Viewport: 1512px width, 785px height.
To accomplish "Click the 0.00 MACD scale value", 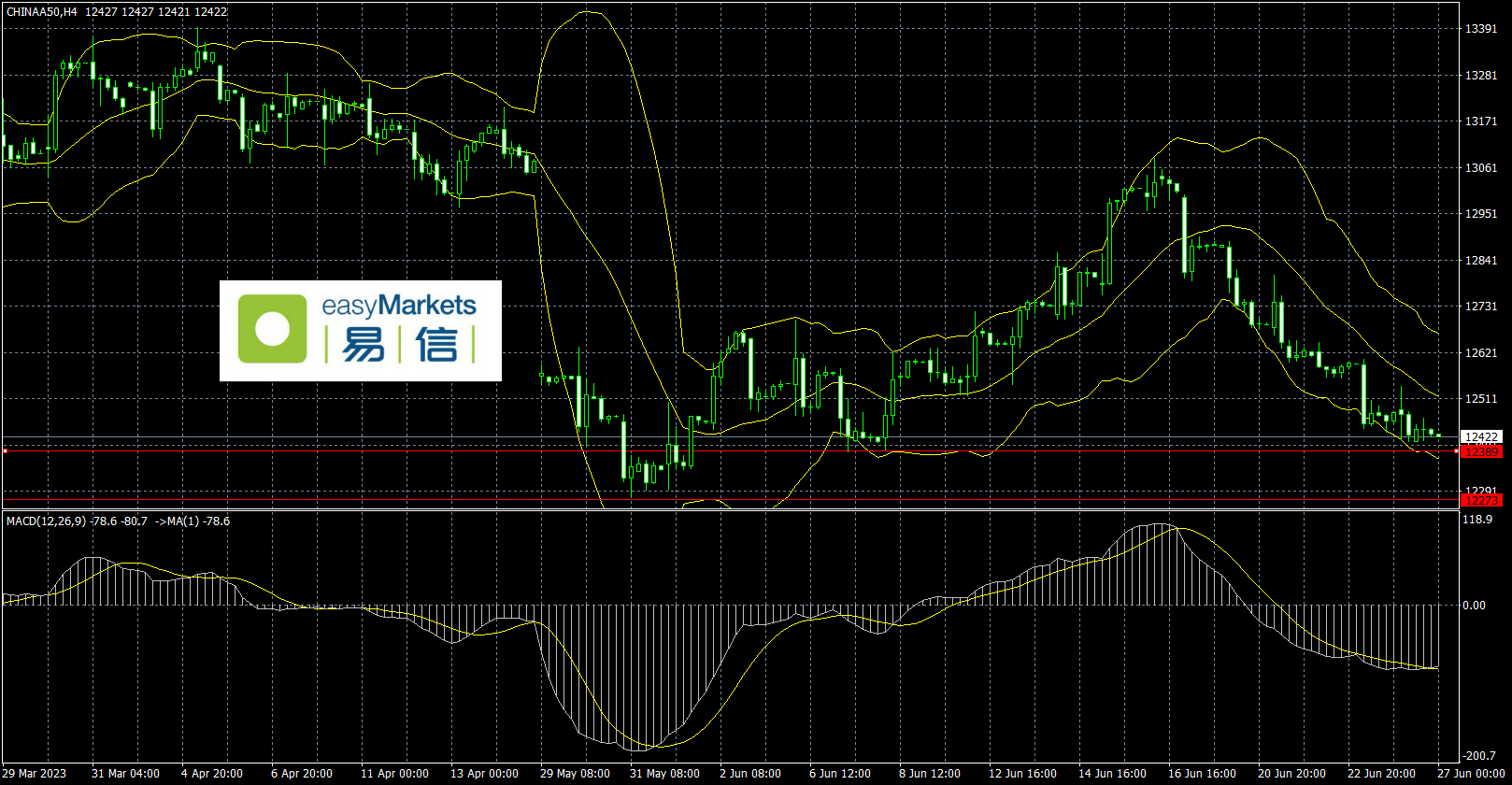I will (1475, 606).
